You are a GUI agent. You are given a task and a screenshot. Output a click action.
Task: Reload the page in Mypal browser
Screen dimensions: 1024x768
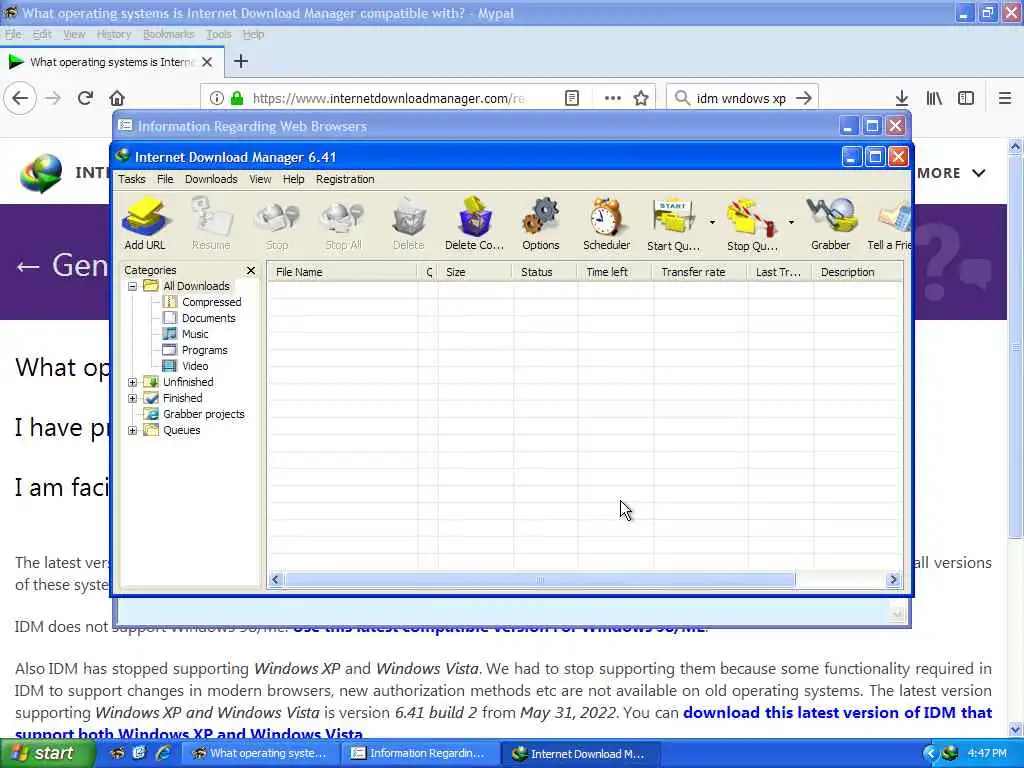[85, 98]
